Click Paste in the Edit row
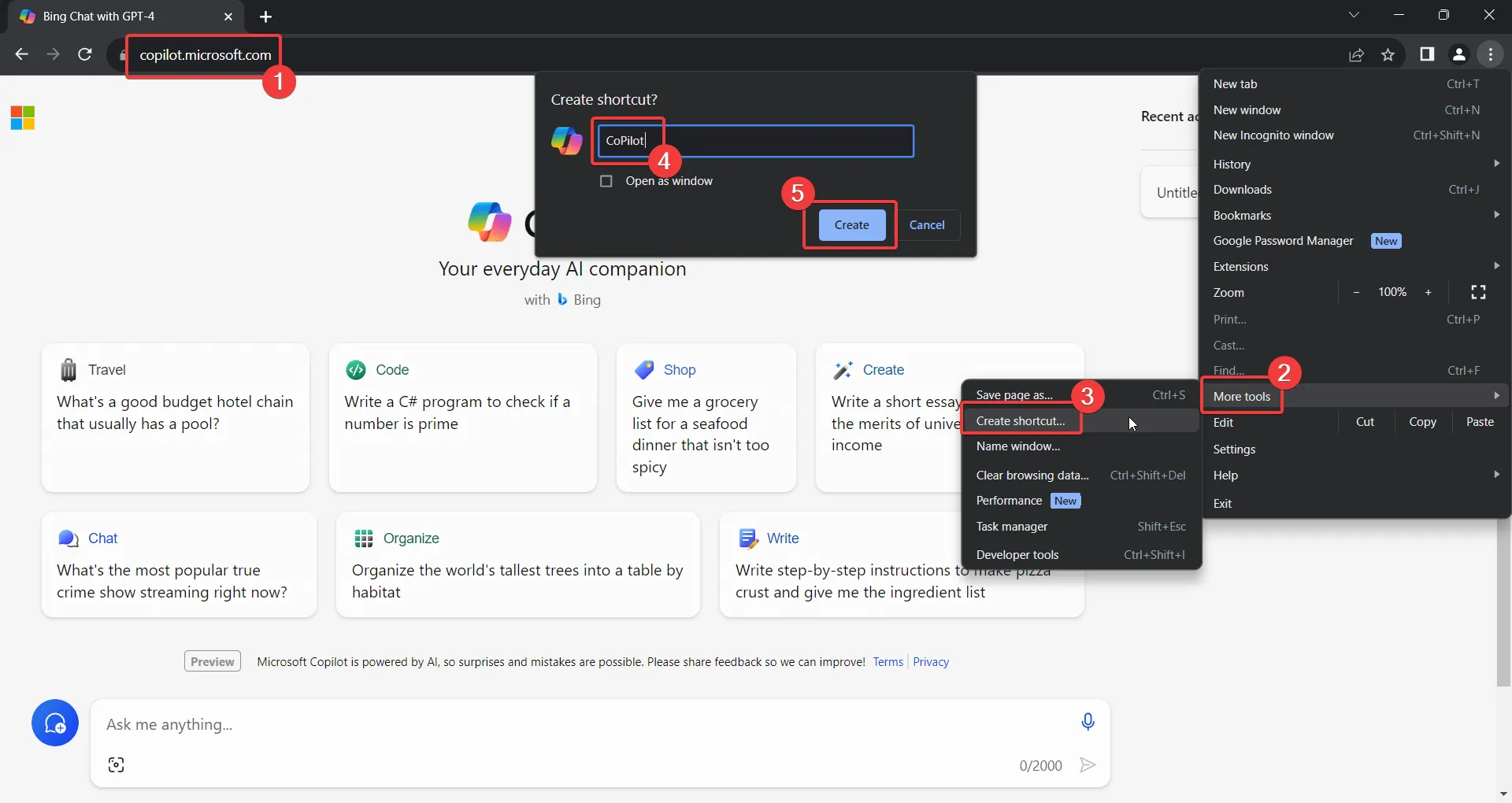The image size is (1512, 803). point(1480,422)
